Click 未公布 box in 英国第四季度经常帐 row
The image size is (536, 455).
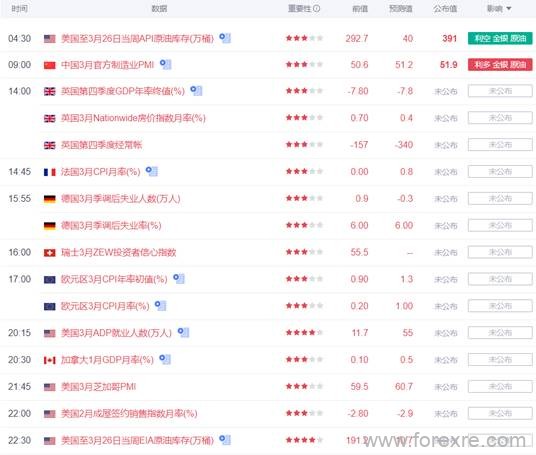500,145
